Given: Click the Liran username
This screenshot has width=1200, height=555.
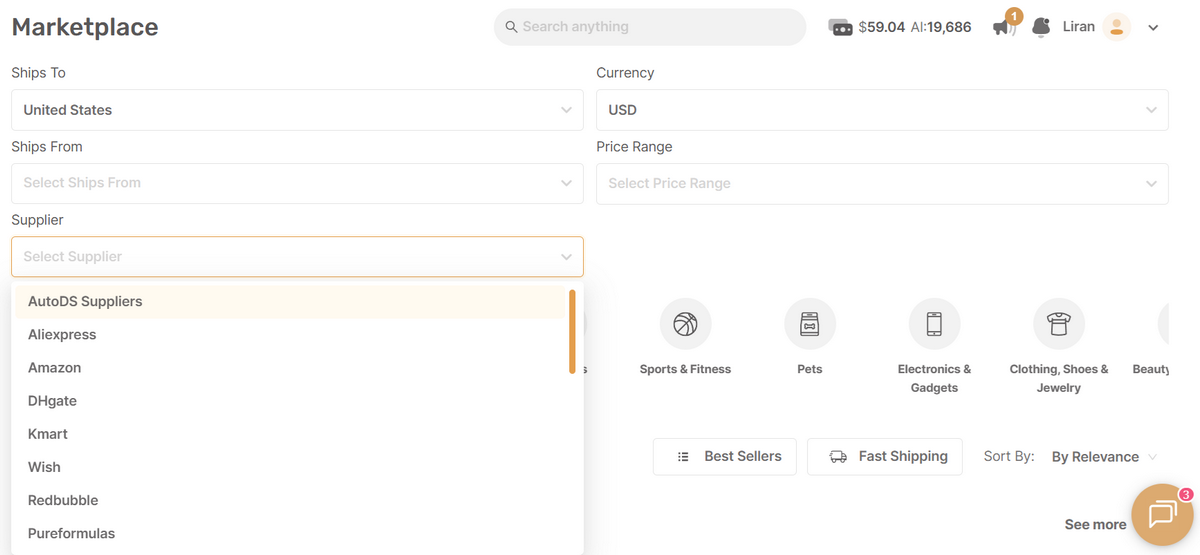Looking at the screenshot, I should [x=1079, y=27].
